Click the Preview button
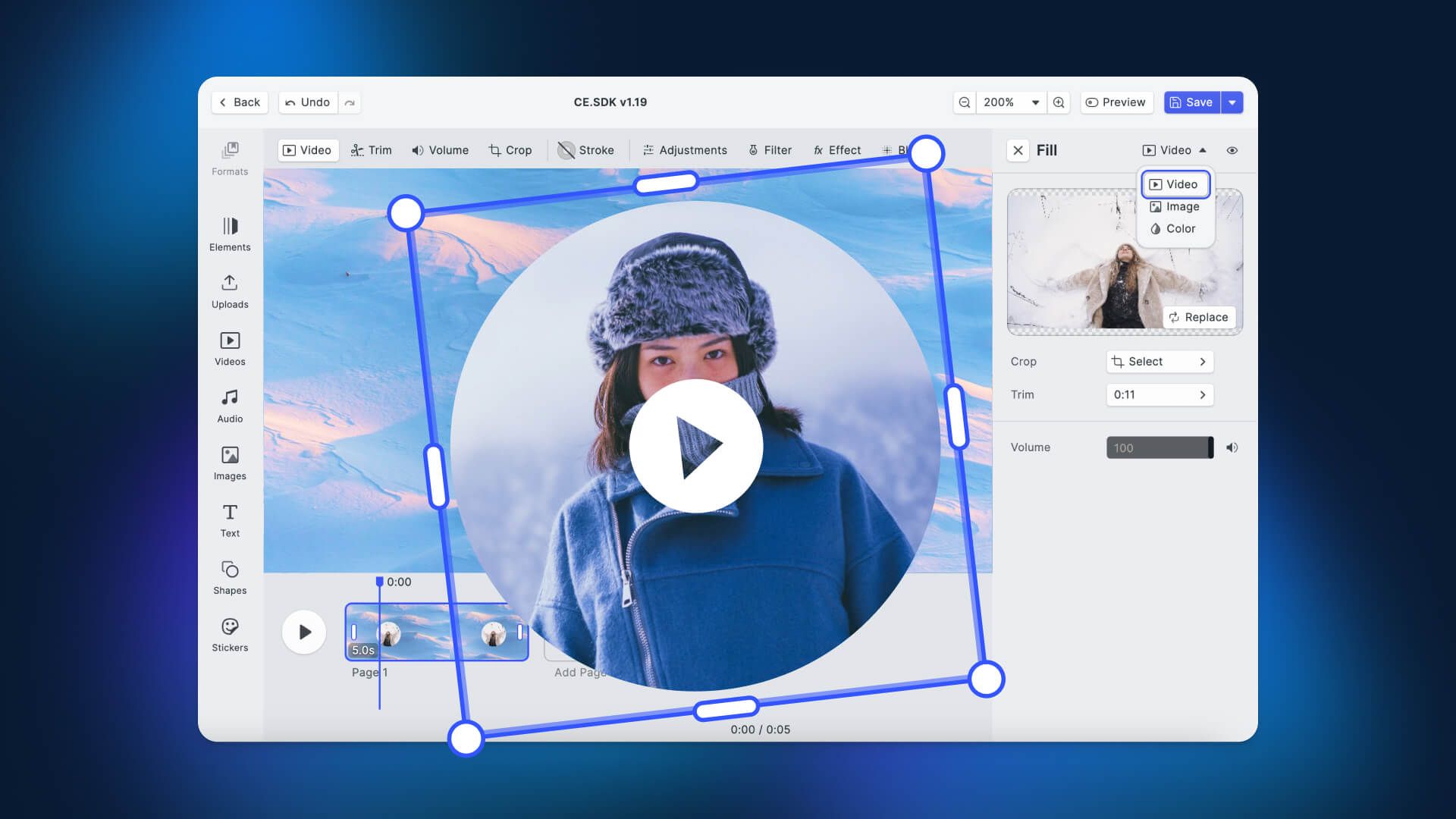 coord(1116,101)
